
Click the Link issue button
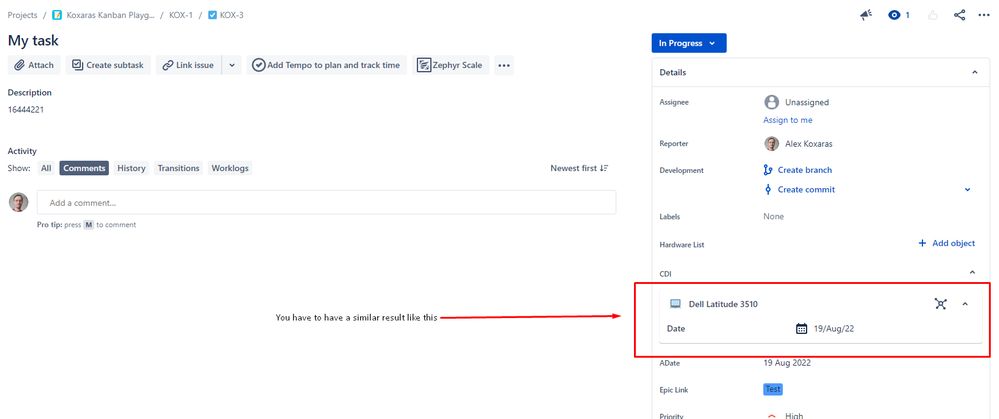point(189,65)
